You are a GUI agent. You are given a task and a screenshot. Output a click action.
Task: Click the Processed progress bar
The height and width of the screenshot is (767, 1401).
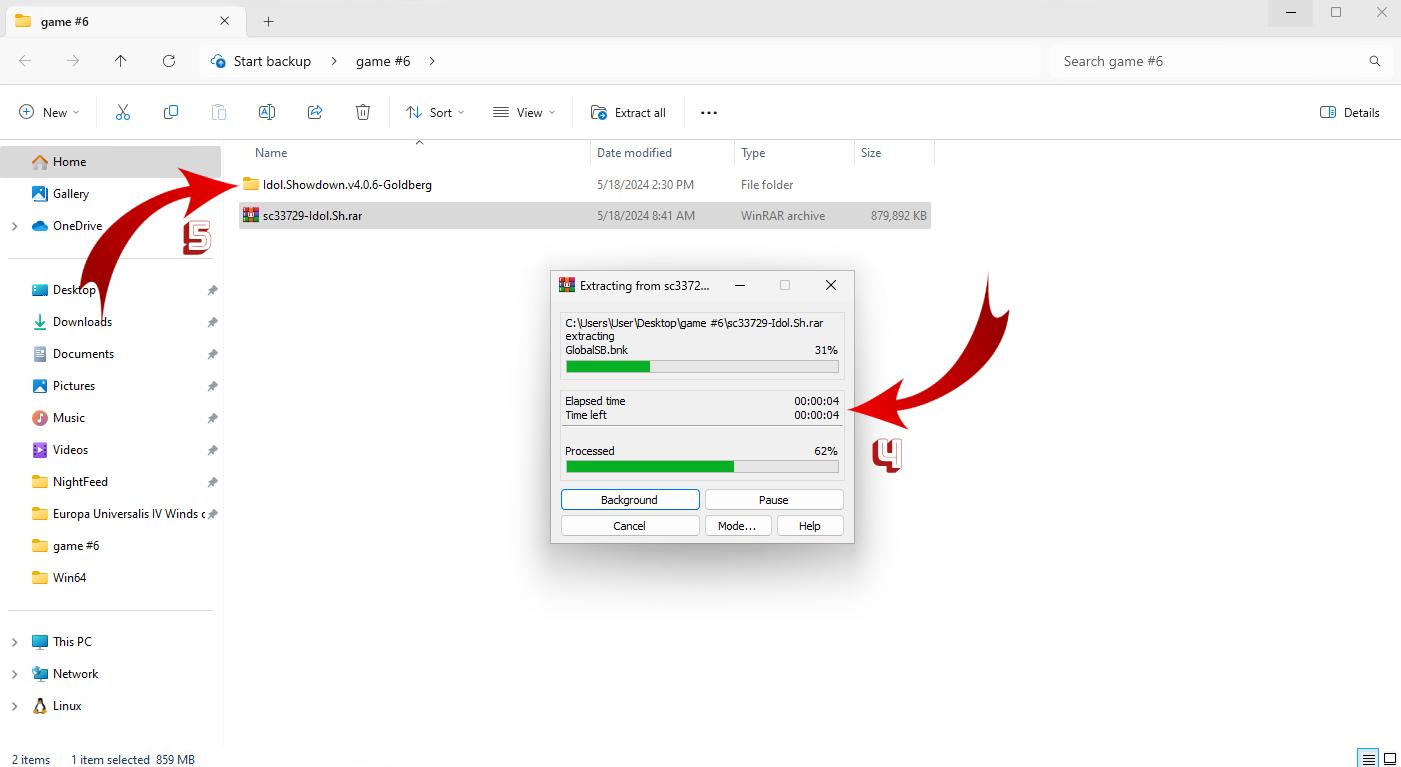pyautogui.click(x=702, y=466)
